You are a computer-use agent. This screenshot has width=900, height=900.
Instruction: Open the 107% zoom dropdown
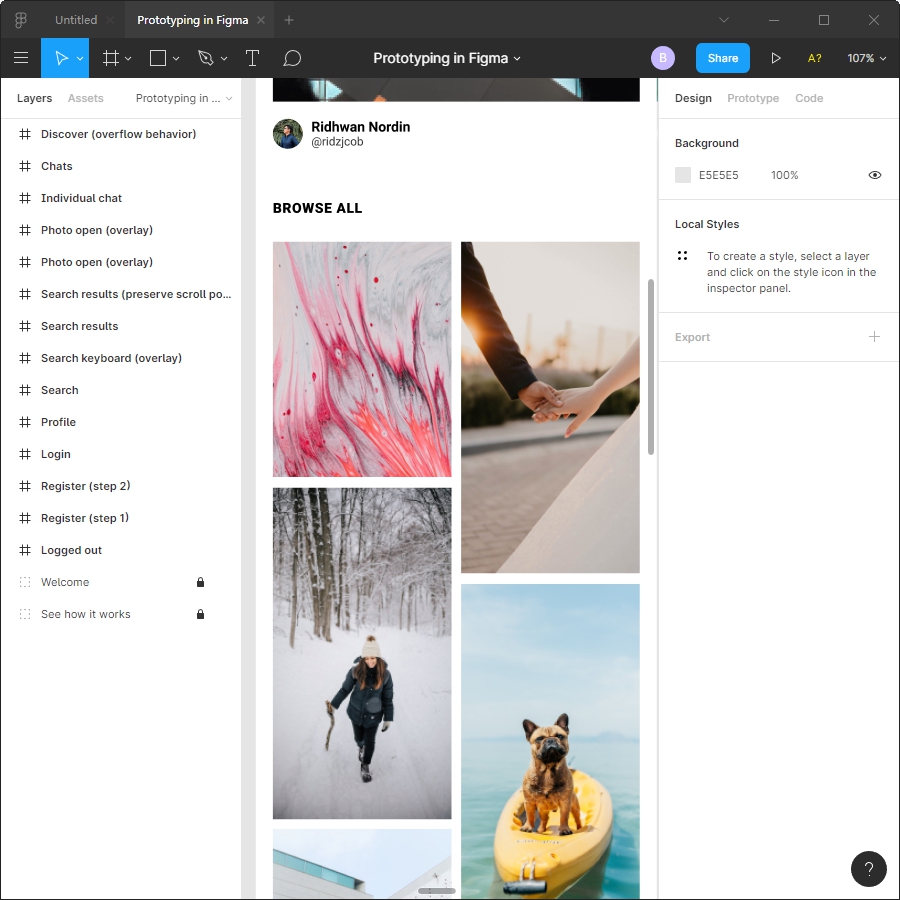point(866,58)
